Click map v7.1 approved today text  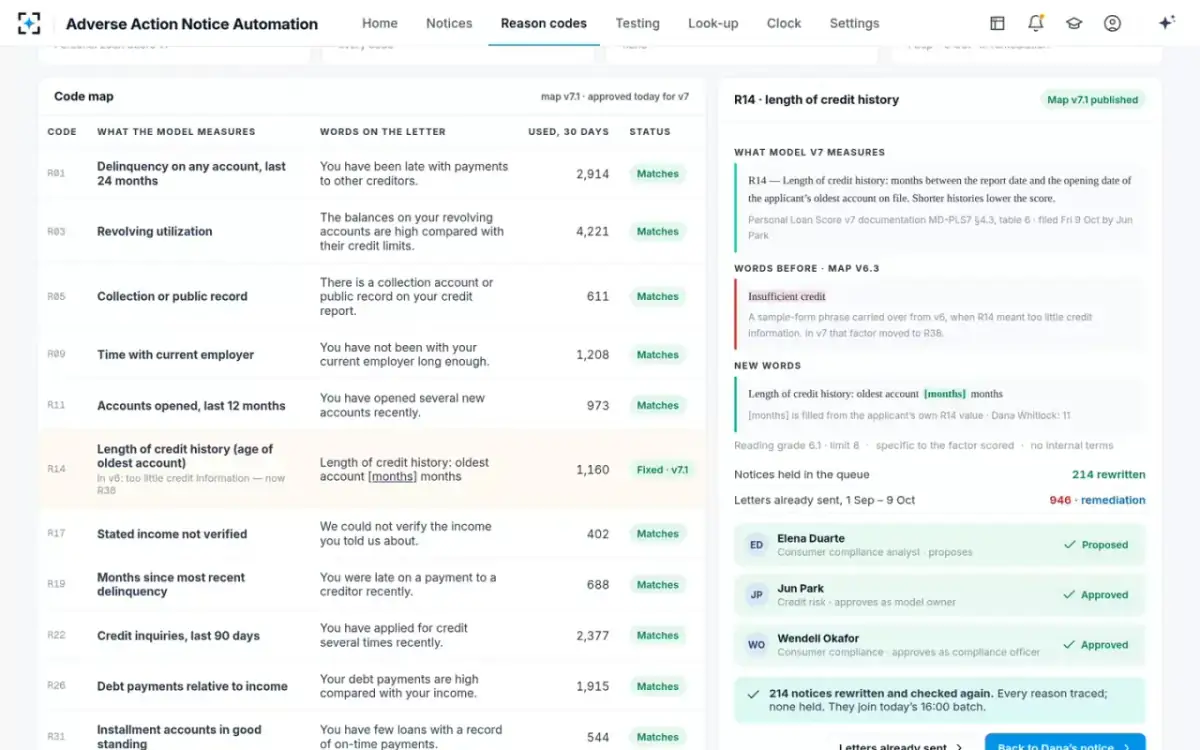[x=615, y=97]
